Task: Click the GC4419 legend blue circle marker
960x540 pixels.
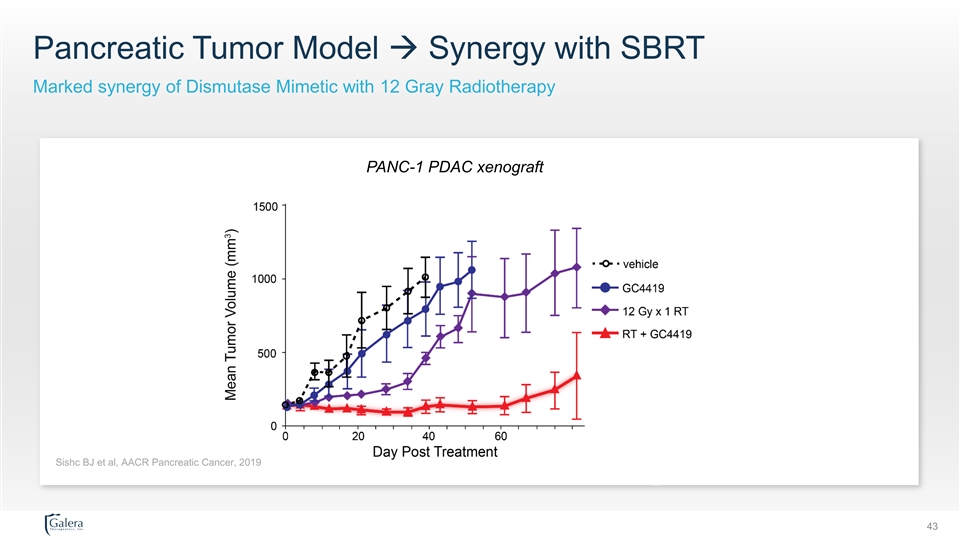Action: point(606,289)
